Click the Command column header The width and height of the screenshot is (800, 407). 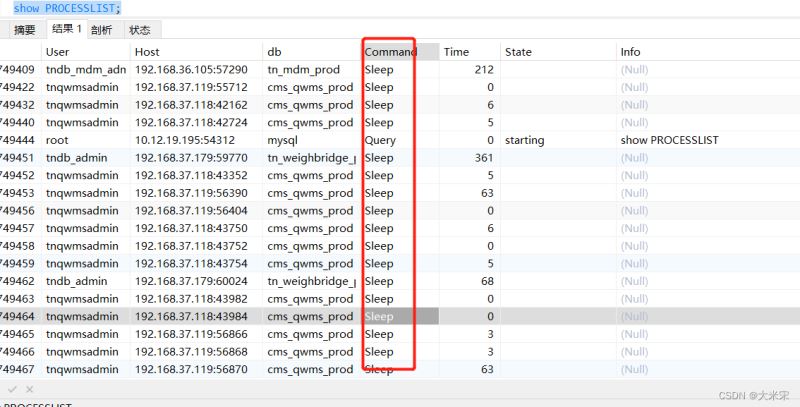coord(391,52)
